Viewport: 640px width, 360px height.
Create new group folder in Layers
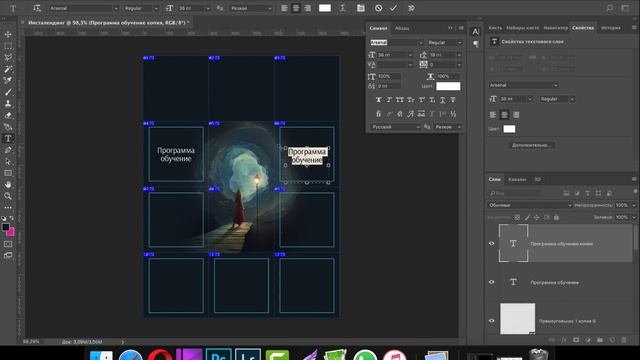[x=600, y=340]
